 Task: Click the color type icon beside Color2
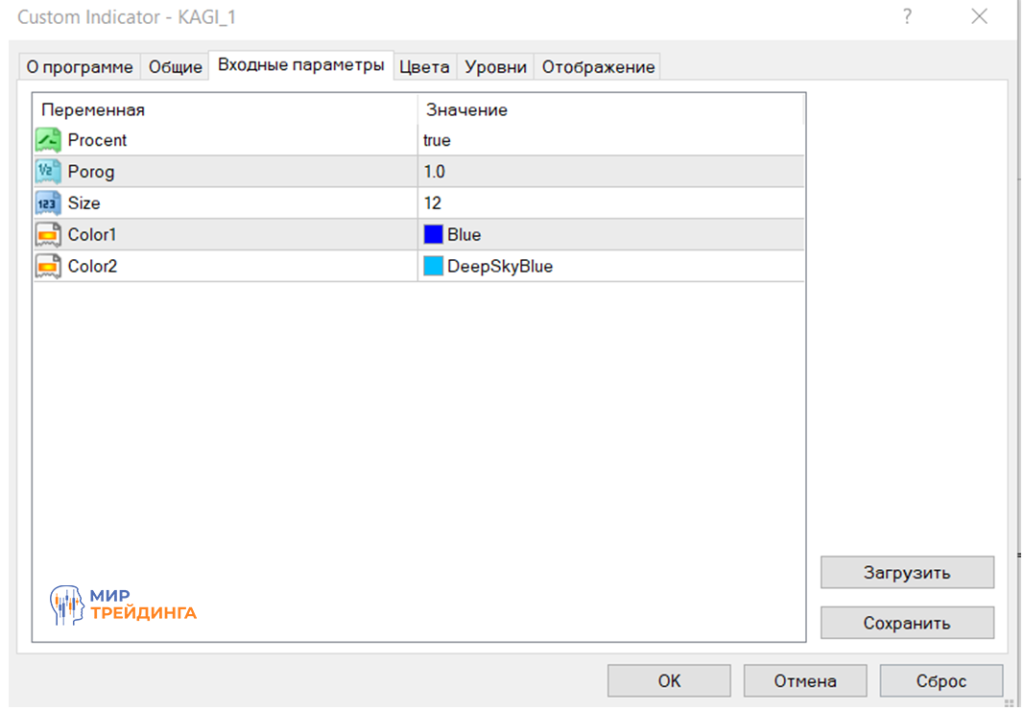[x=49, y=266]
